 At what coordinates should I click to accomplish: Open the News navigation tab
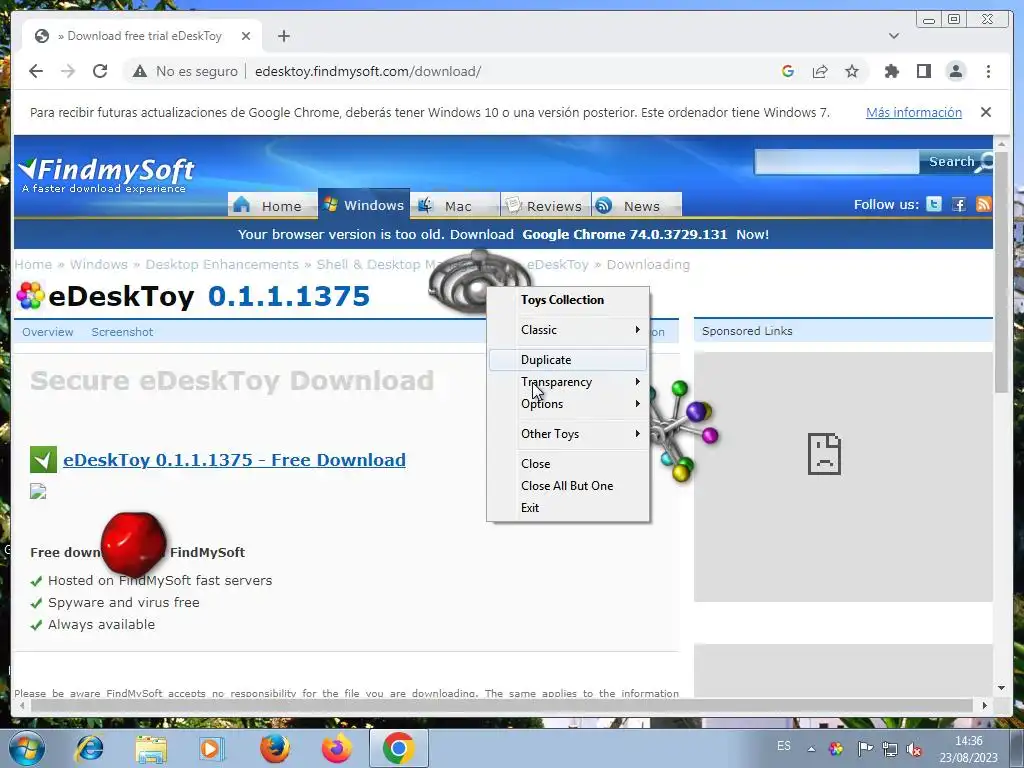pyautogui.click(x=637, y=205)
